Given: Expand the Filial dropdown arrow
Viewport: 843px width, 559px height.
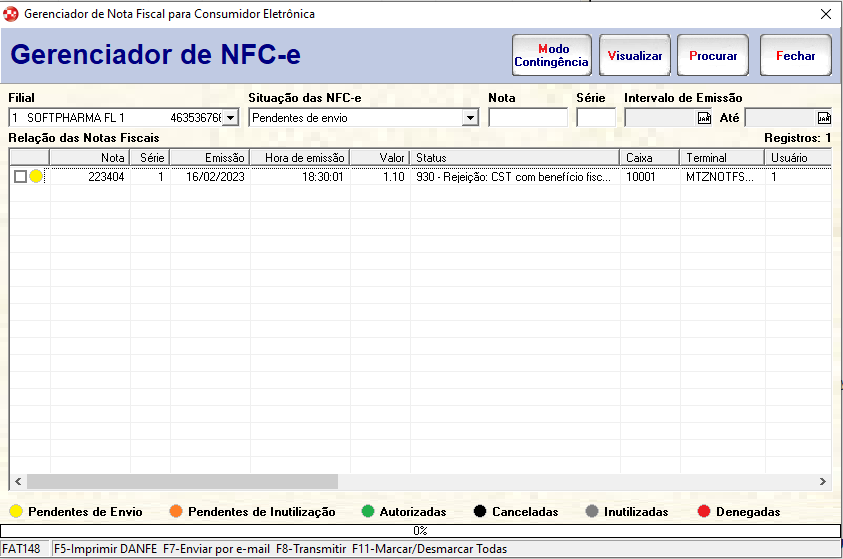Looking at the screenshot, I should click(230, 118).
